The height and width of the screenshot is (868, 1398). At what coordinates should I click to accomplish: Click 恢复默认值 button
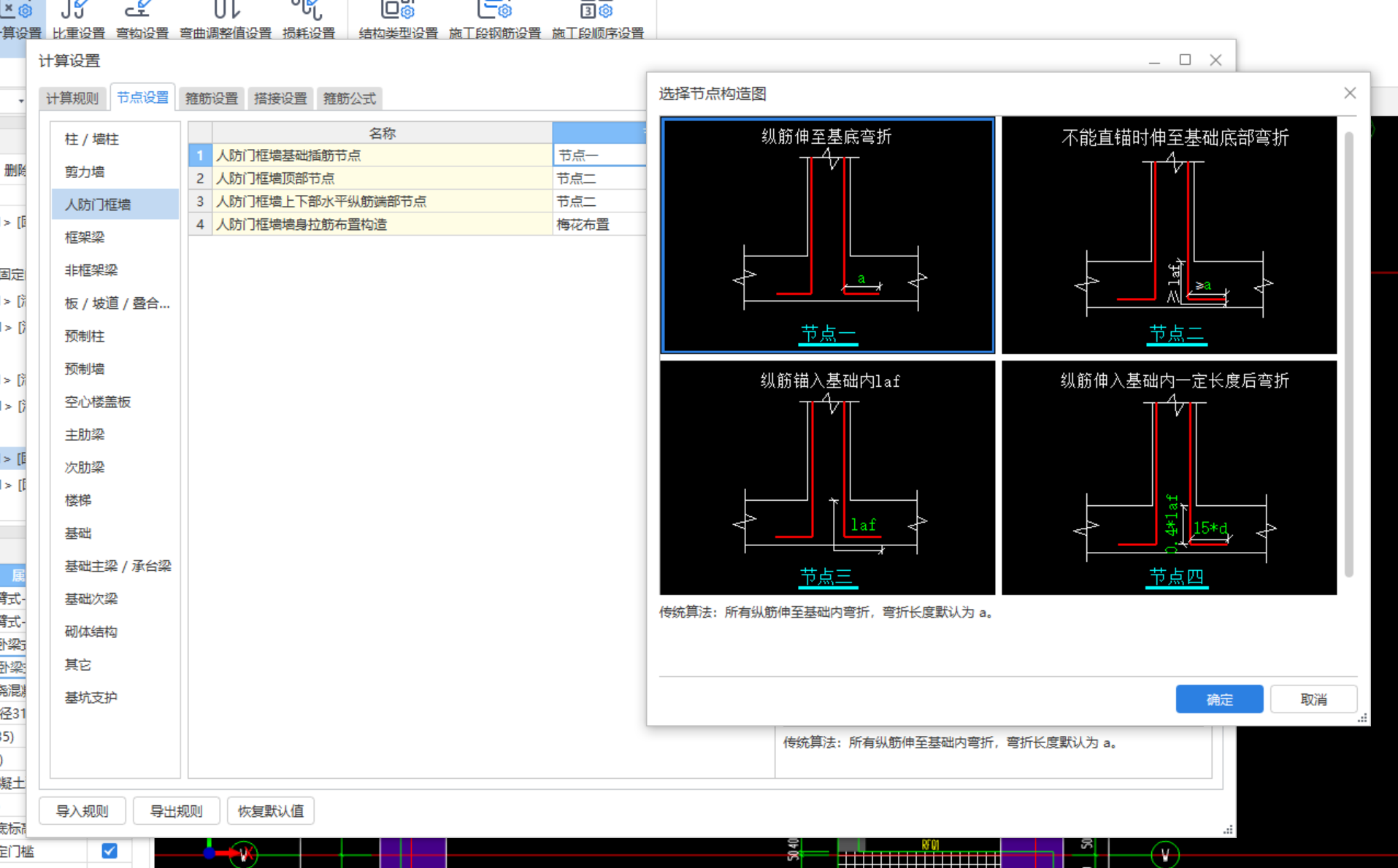(x=270, y=810)
